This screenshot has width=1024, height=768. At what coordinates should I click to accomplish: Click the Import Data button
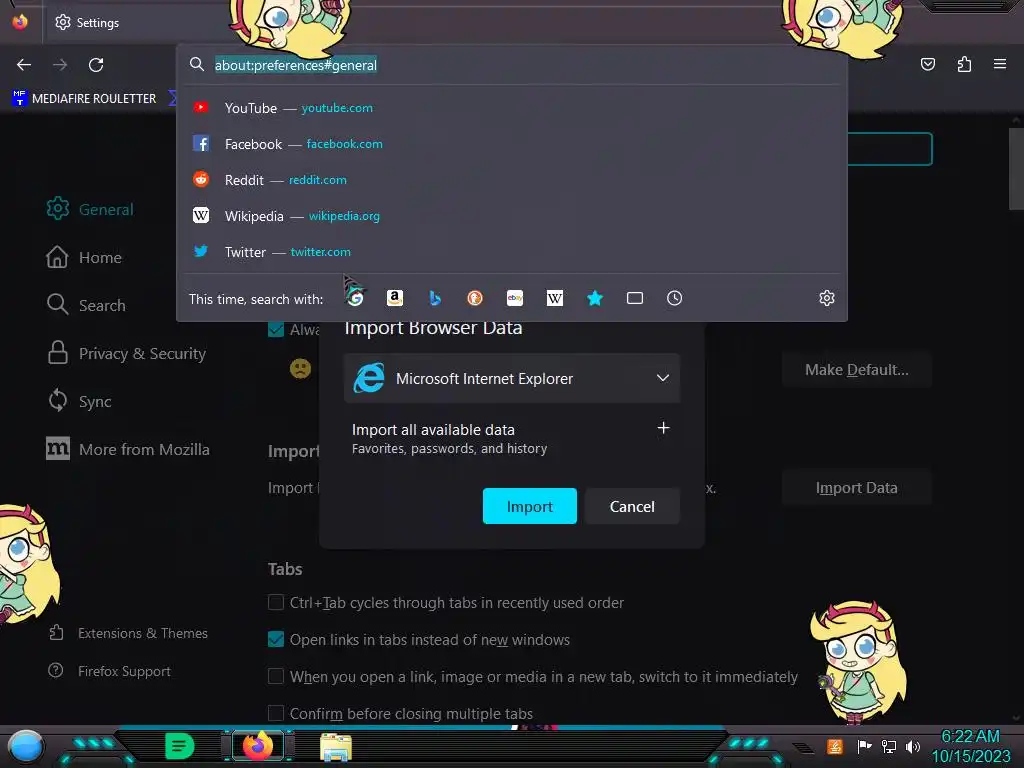[857, 488]
